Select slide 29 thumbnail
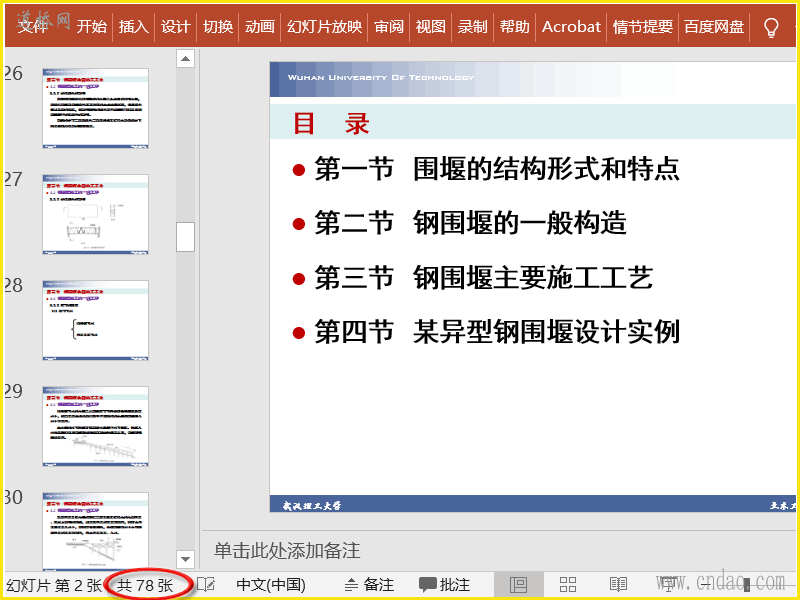This screenshot has width=800, height=600. click(x=95, y=427)
